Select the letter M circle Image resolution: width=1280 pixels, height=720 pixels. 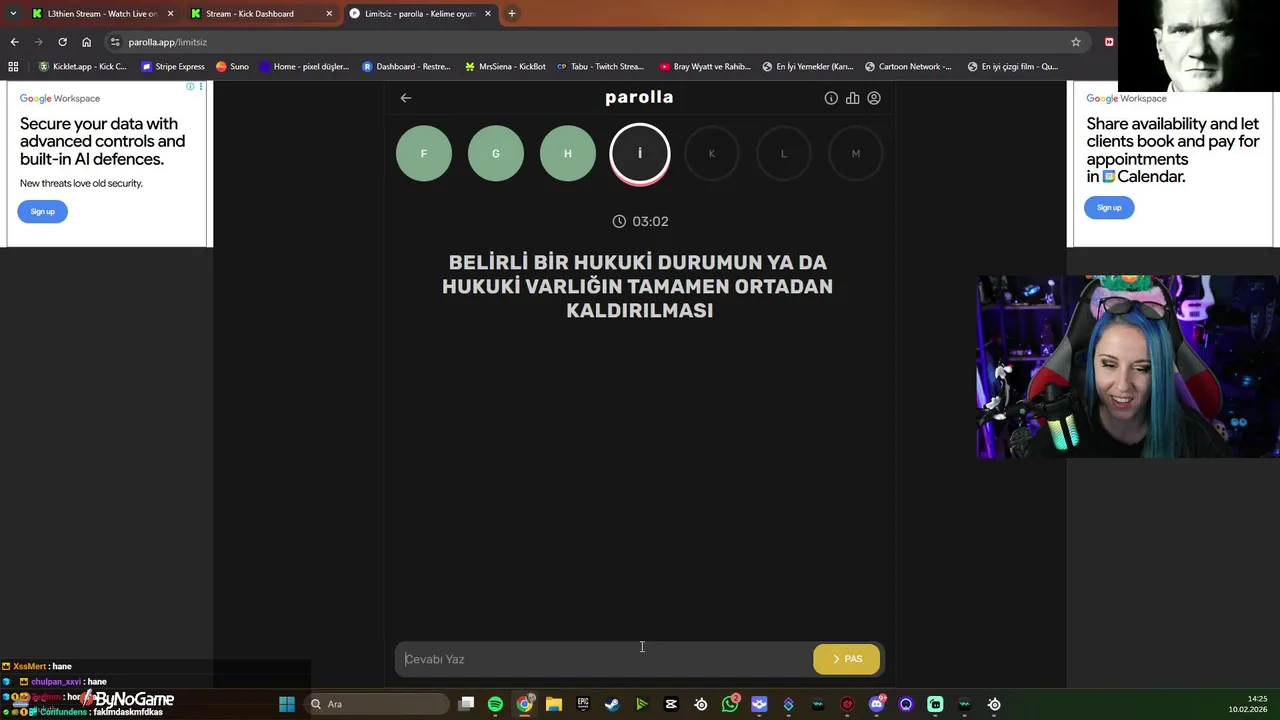click(856, 153)
